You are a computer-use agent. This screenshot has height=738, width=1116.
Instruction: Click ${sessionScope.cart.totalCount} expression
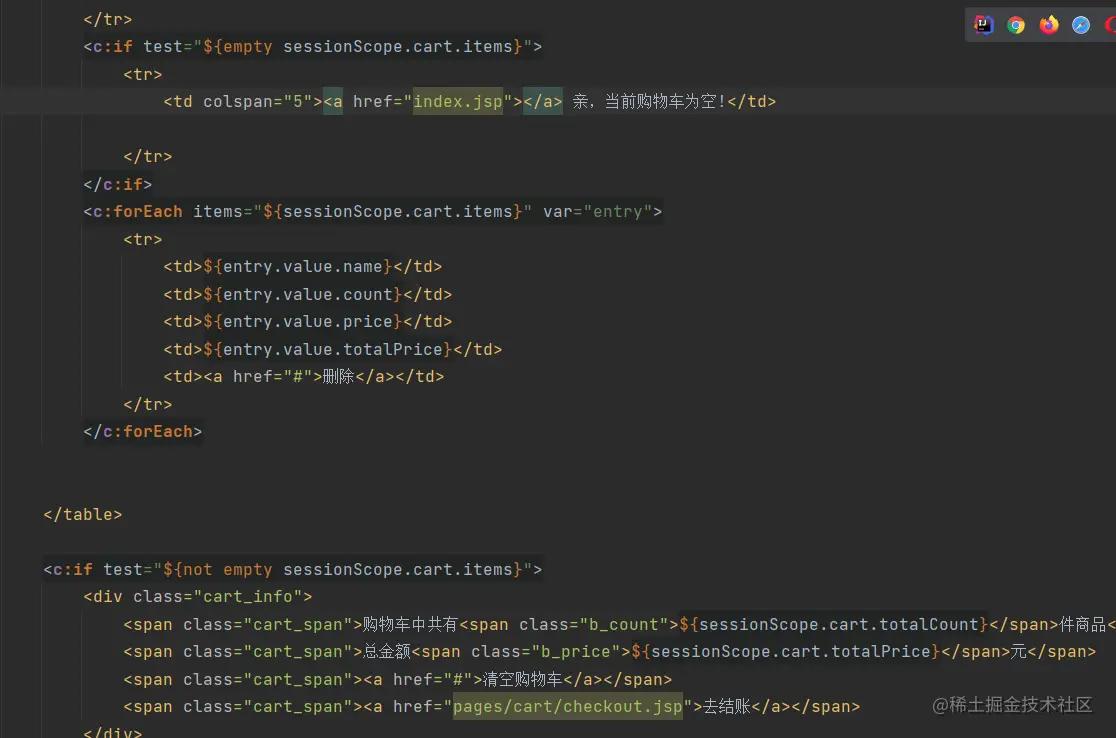[833, 625]
